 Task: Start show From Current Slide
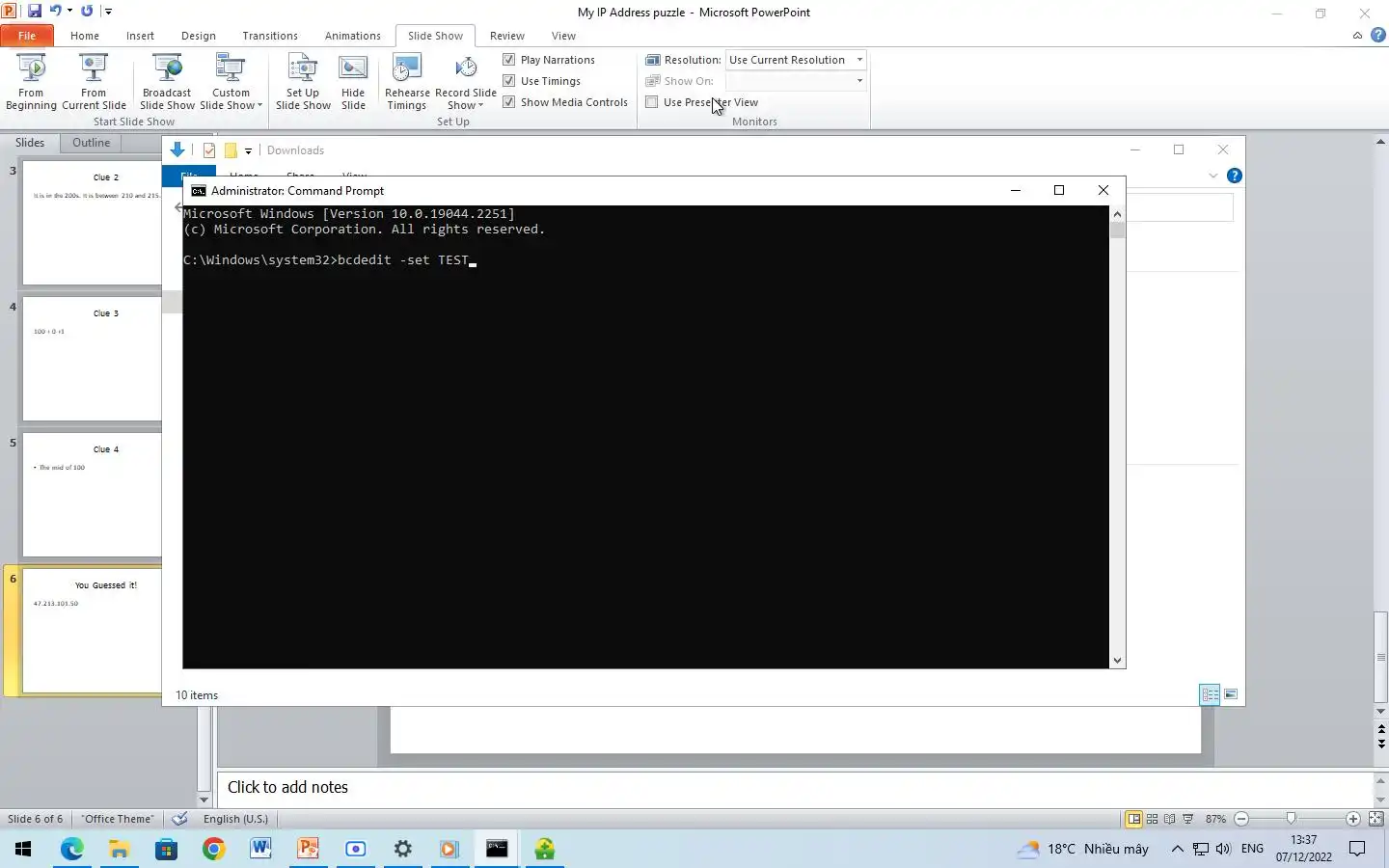click(x=94, y=83)
